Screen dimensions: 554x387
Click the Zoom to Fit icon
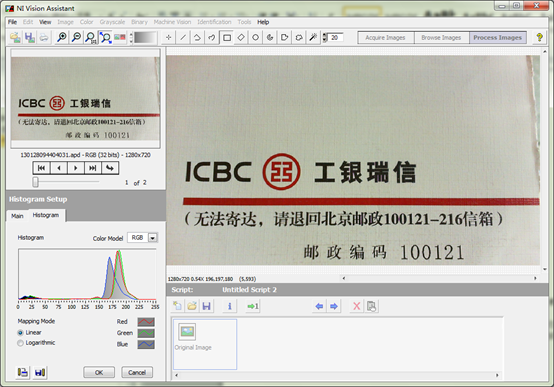tap(105, 37)
